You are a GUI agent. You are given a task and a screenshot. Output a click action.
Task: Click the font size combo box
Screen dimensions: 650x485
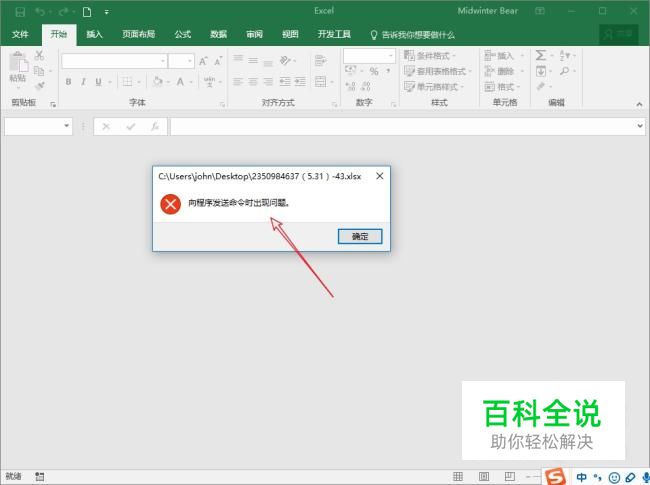(x=181, y=61)
